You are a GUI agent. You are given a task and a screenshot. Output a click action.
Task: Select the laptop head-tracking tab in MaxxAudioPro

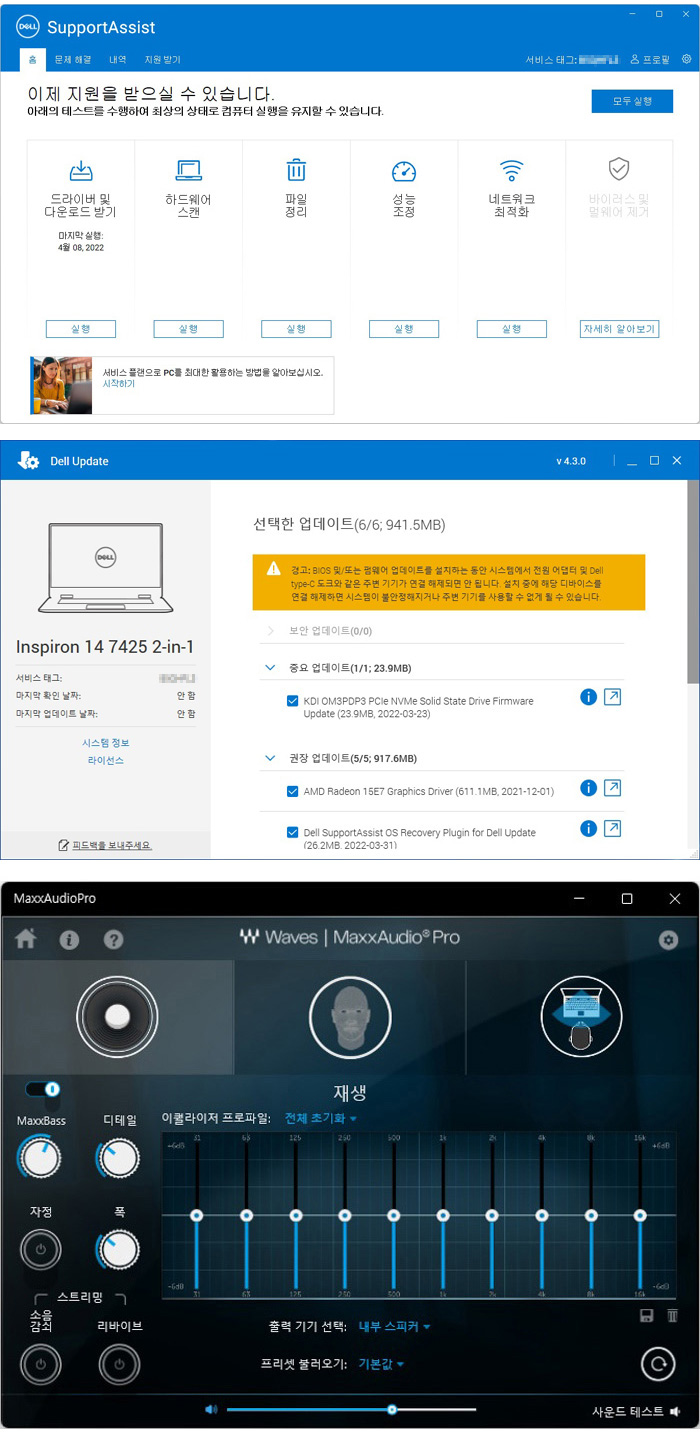tap(582, 1016)
